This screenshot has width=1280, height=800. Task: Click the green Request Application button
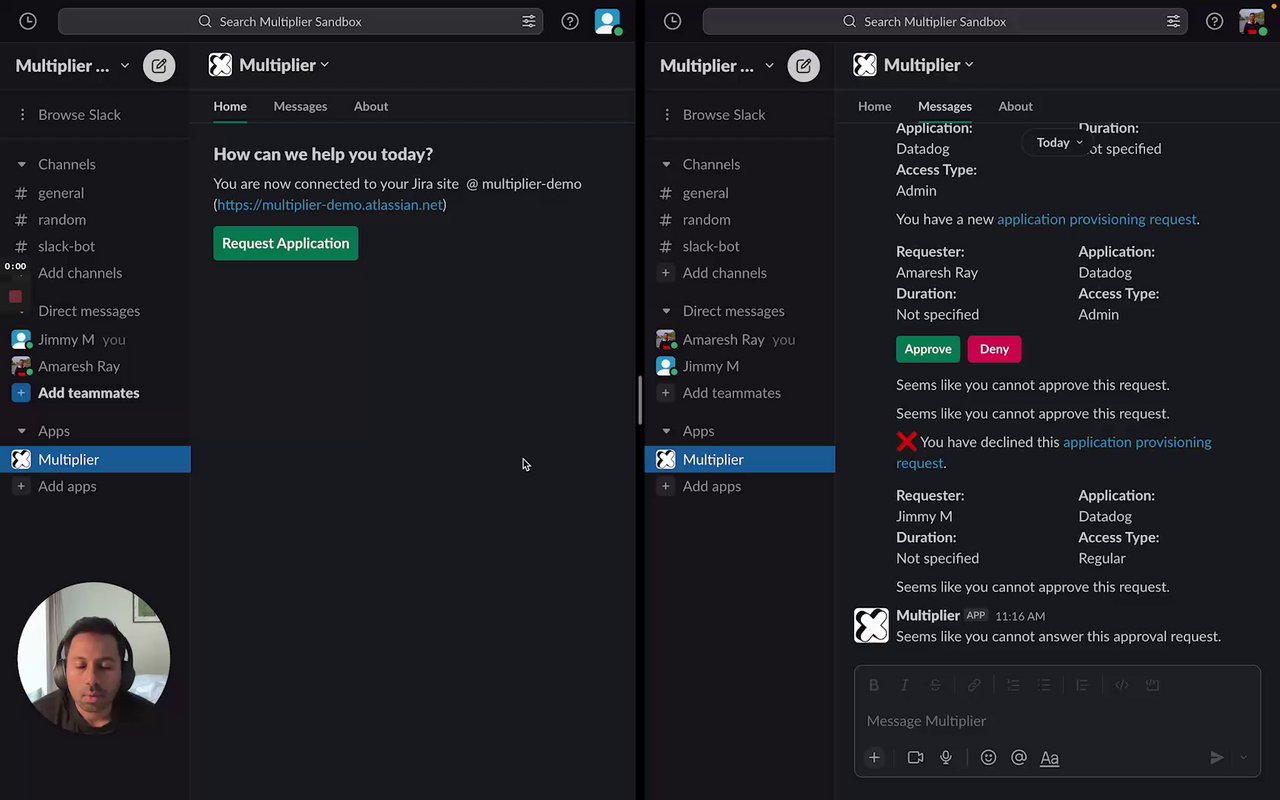click(285, 243)
